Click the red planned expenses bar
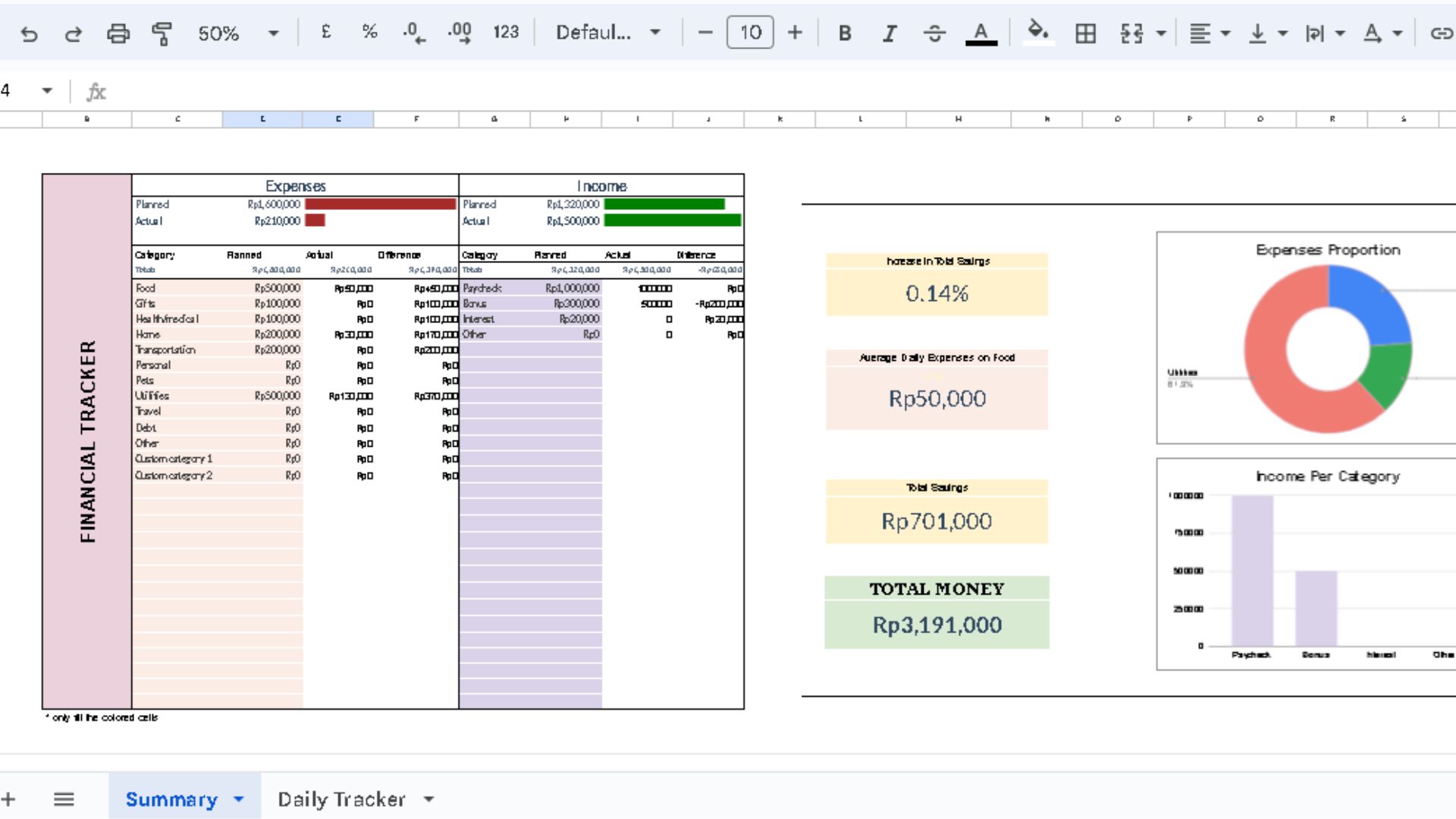This screenshot has height=819, width=1456. pos(380,204)
